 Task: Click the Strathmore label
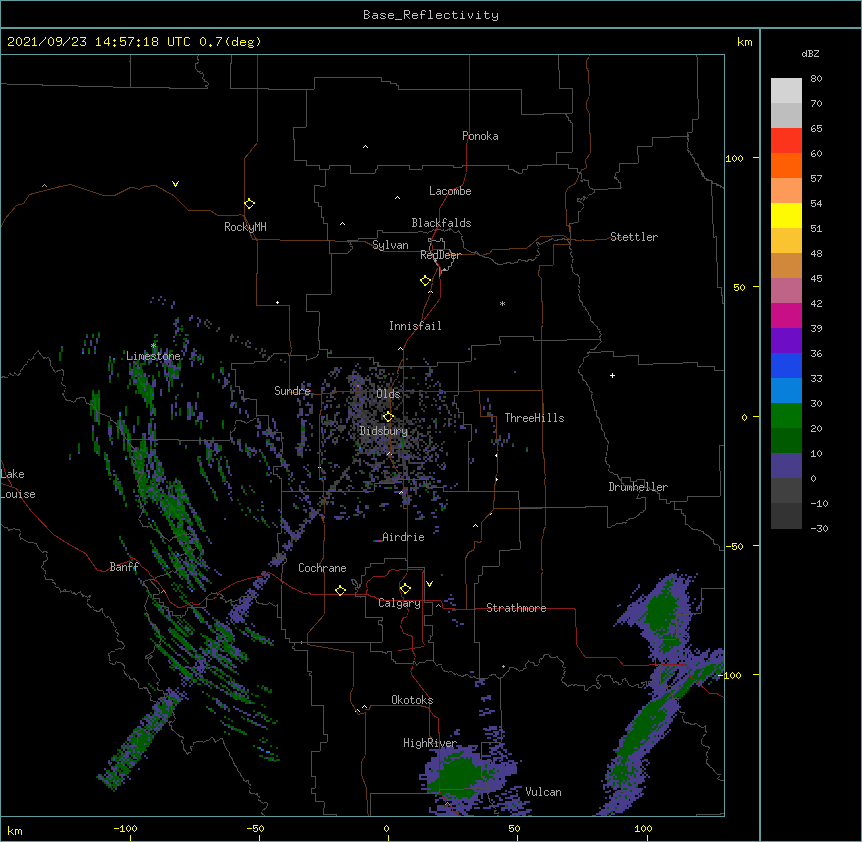click(516, 608)
